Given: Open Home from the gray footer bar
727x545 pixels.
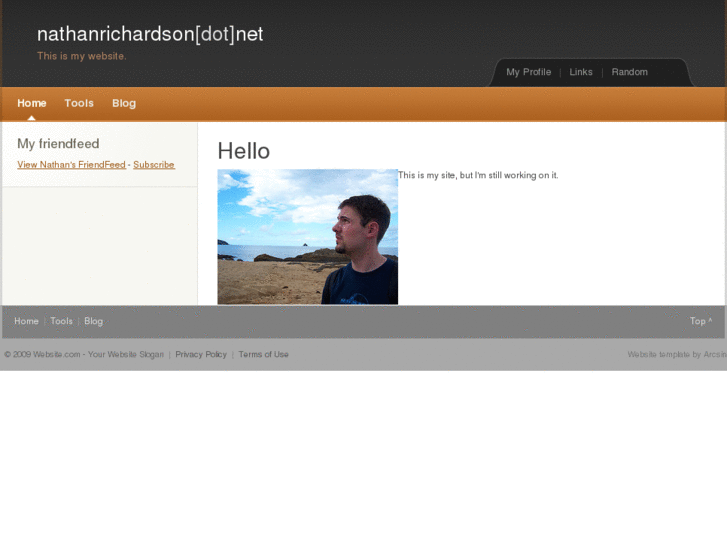Looking at the screenshot, I should point(26,321).
